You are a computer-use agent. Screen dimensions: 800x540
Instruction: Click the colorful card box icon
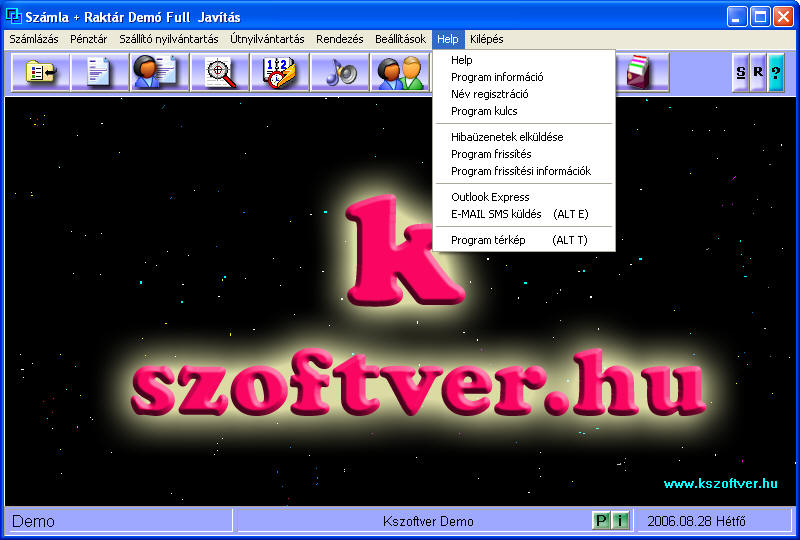642,72
